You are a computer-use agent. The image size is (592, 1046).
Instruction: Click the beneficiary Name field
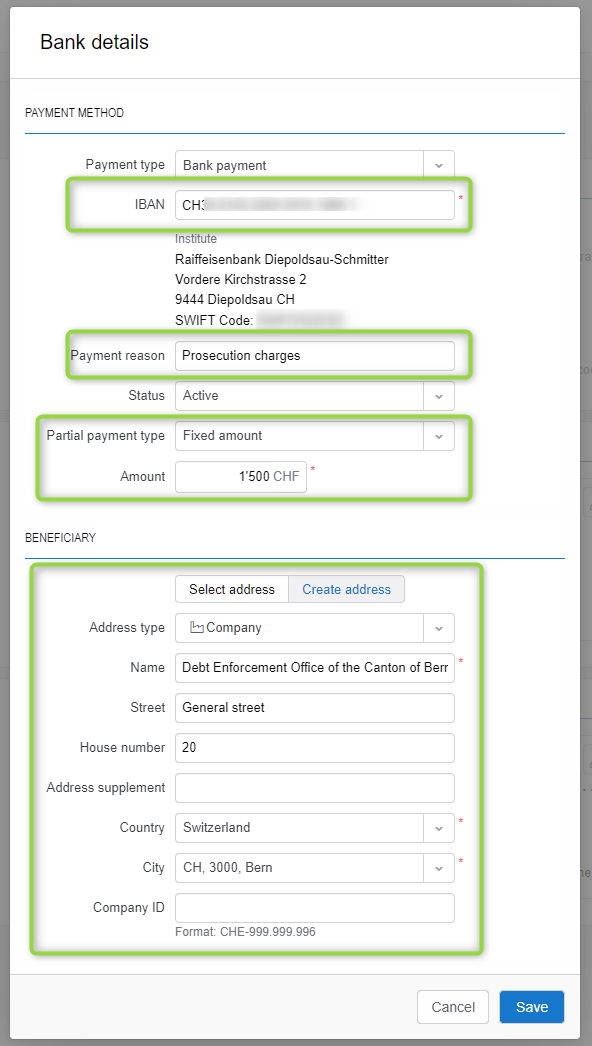click(x=315, y=668)
